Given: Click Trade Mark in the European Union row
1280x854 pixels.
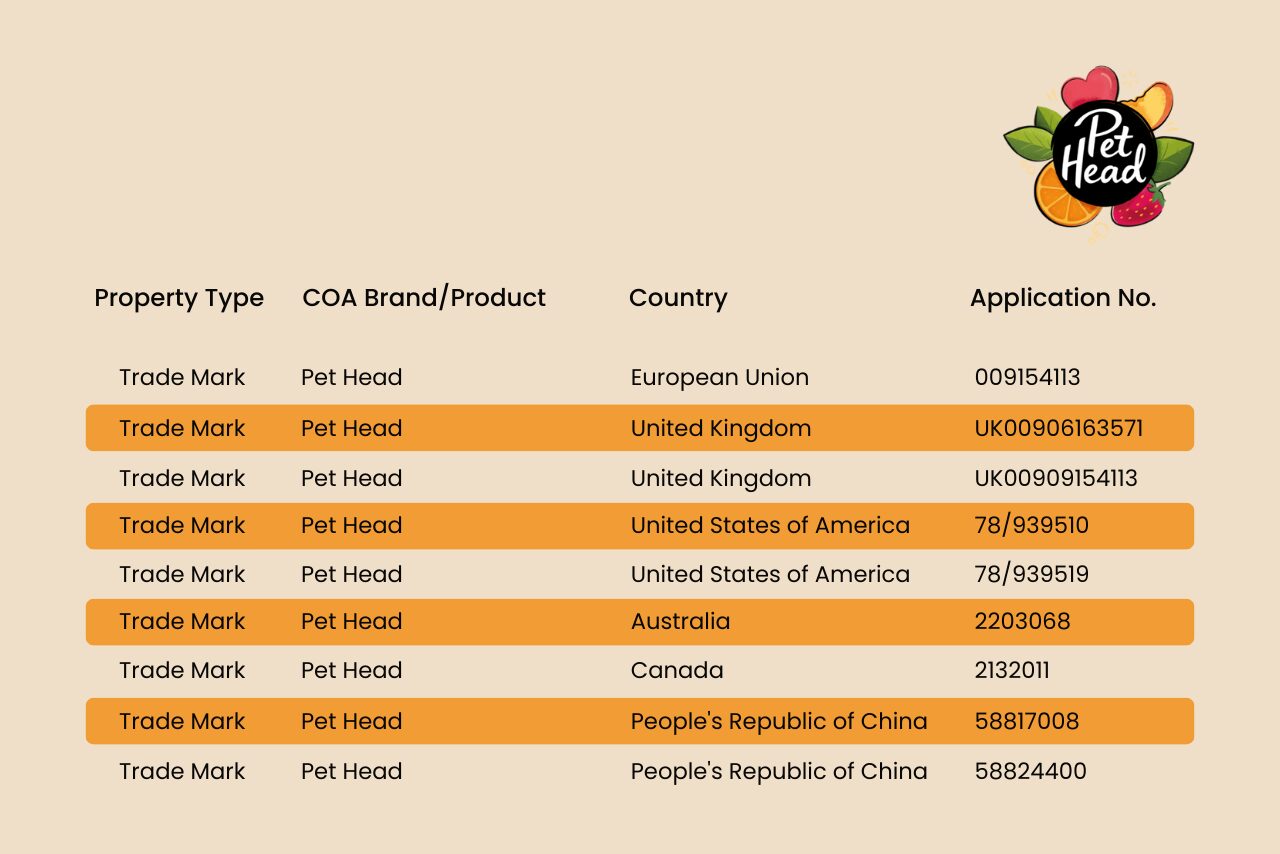Looking at the screenshot, I should click(182, 378).
